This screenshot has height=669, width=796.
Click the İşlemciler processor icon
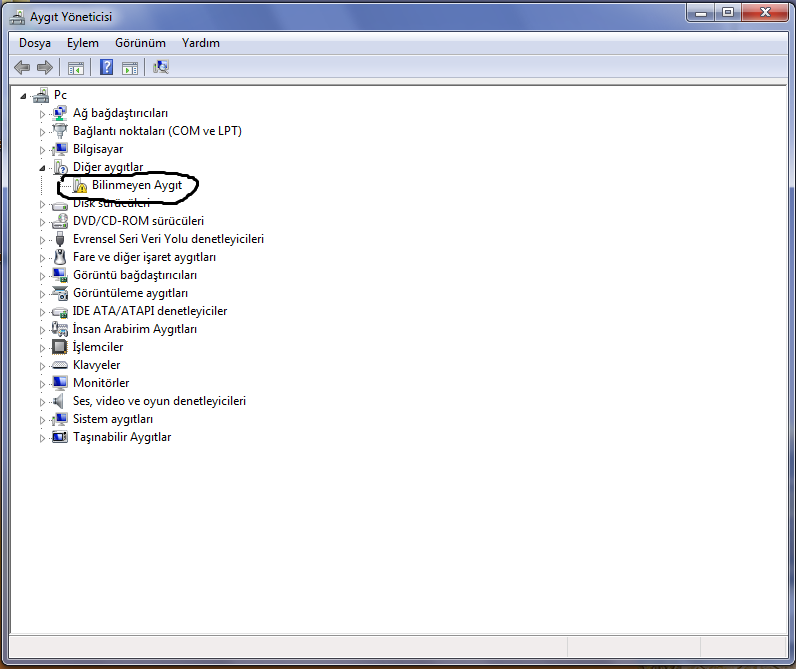click(x=60, y=347)
